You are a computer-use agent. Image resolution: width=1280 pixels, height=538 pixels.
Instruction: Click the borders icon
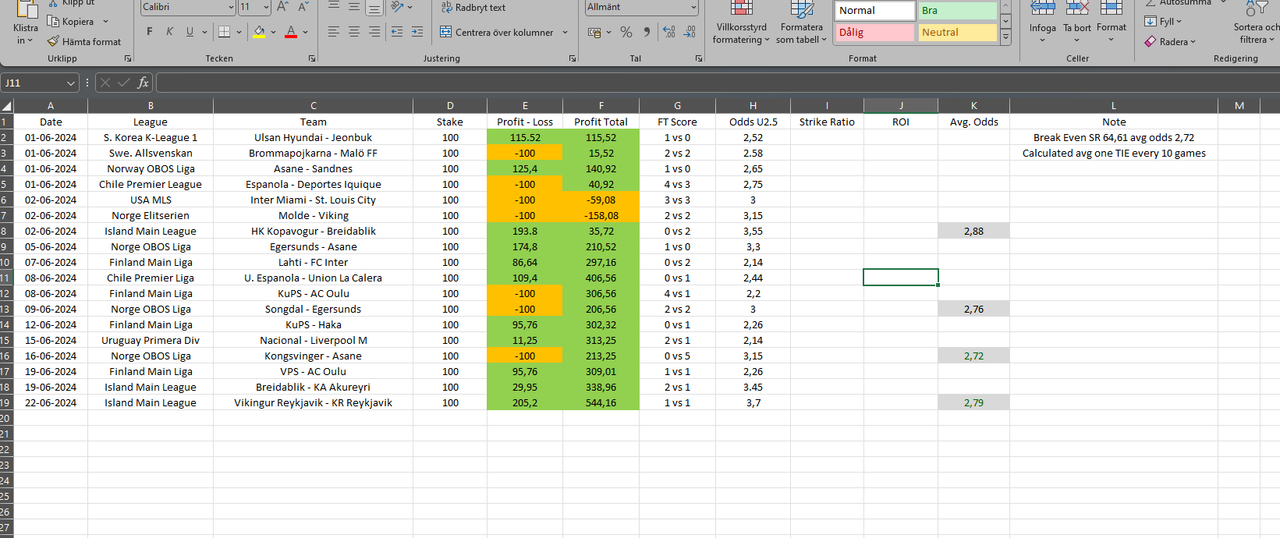tap(224, 32)
